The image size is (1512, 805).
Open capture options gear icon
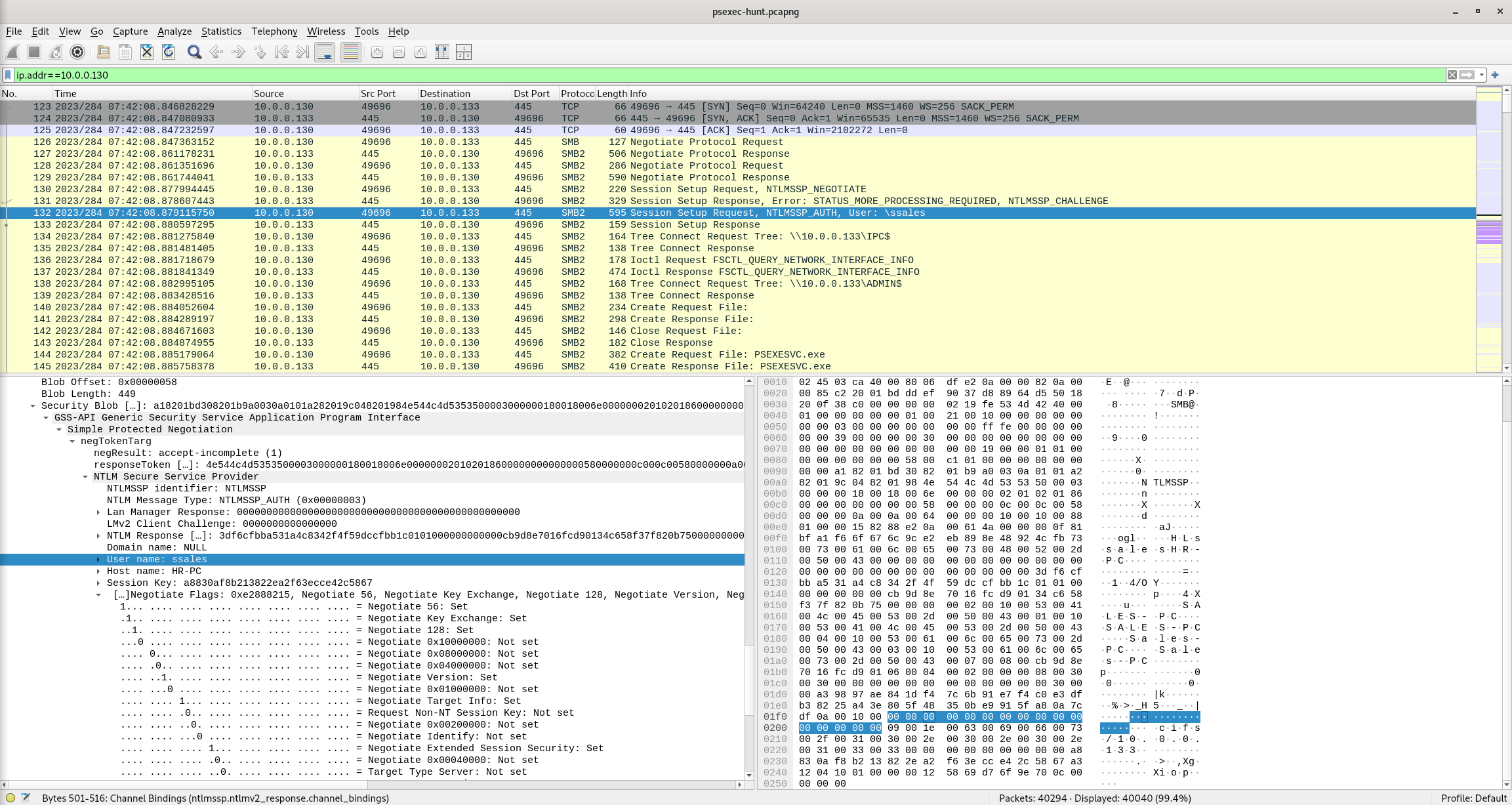[x=77, y=52]
